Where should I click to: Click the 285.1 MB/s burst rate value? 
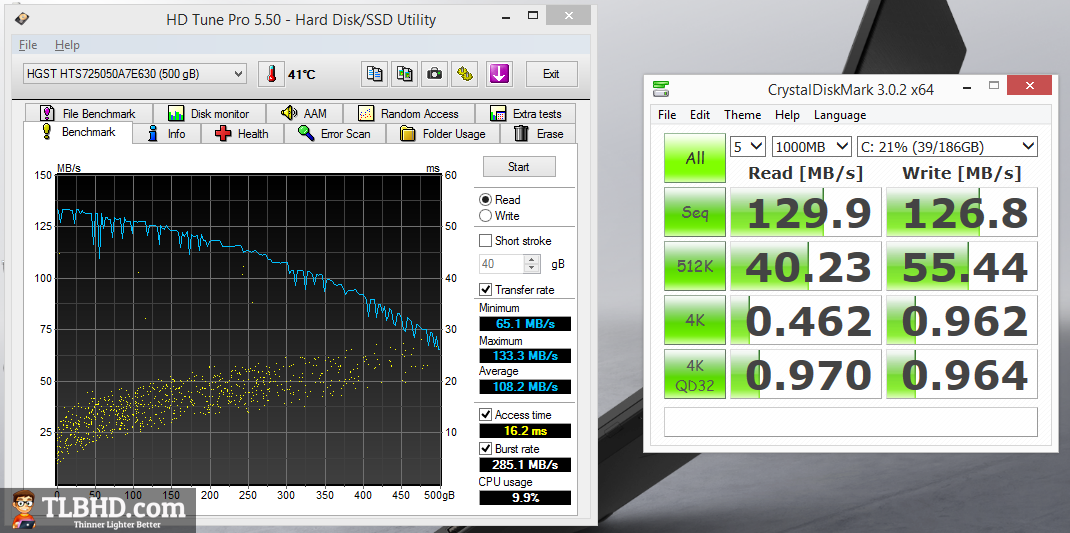click(525, 465)
